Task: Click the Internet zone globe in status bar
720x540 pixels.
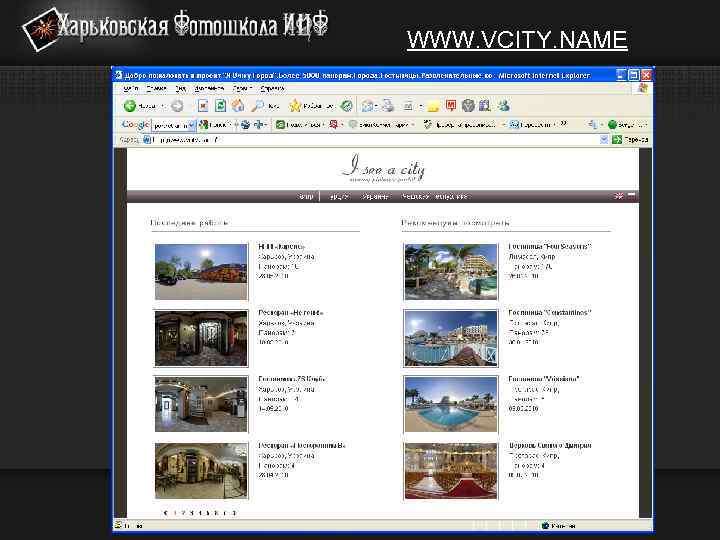Action: 545,525
